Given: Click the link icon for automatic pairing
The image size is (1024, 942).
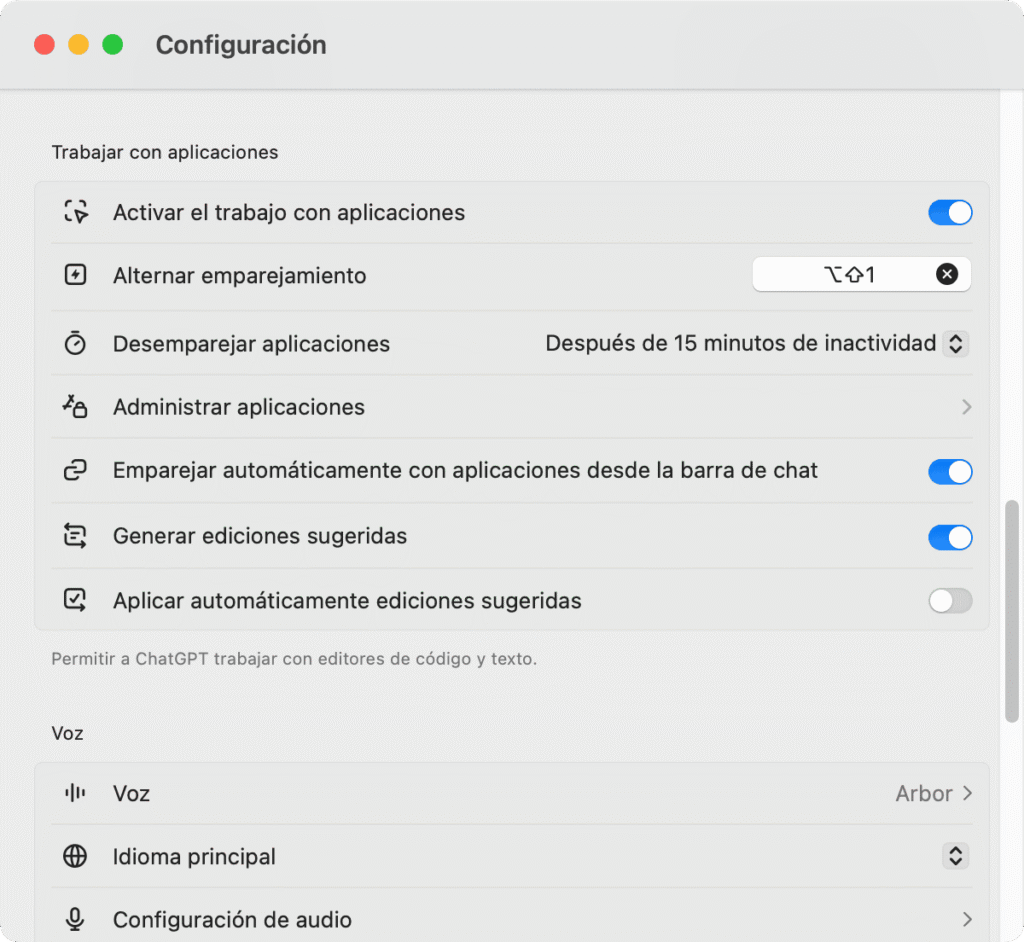Looking at the screenshot, I should coord(75,472).
